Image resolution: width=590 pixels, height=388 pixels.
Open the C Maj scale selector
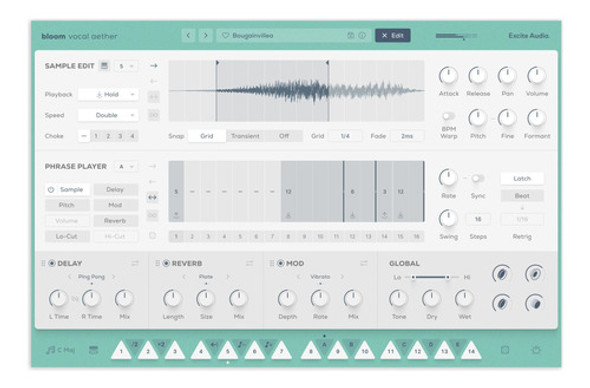60,350
